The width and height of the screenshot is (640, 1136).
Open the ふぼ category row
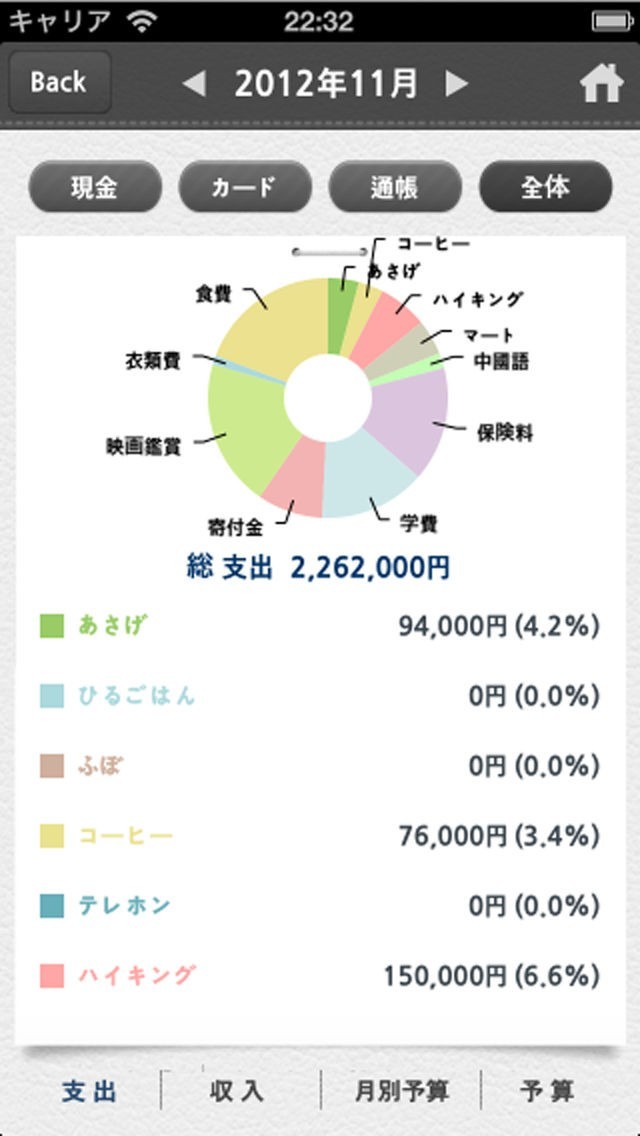click(x=320, y=766)
